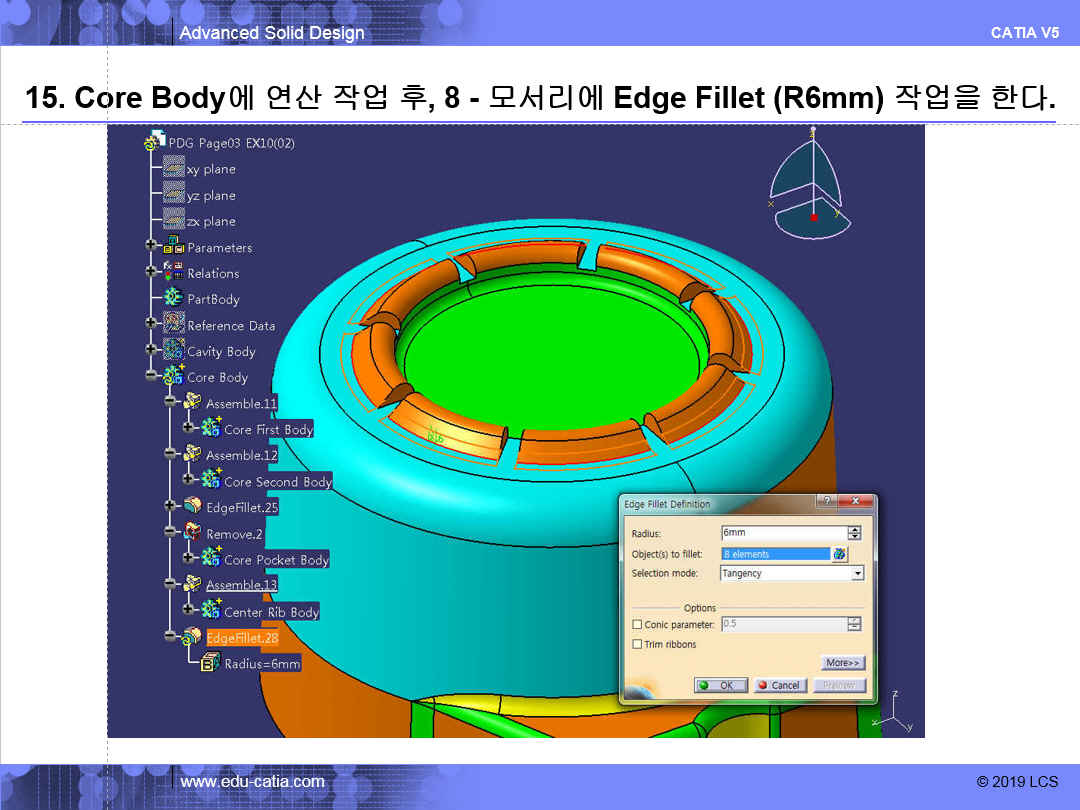Enable the Conic parameter checkbox

(638, 625)
